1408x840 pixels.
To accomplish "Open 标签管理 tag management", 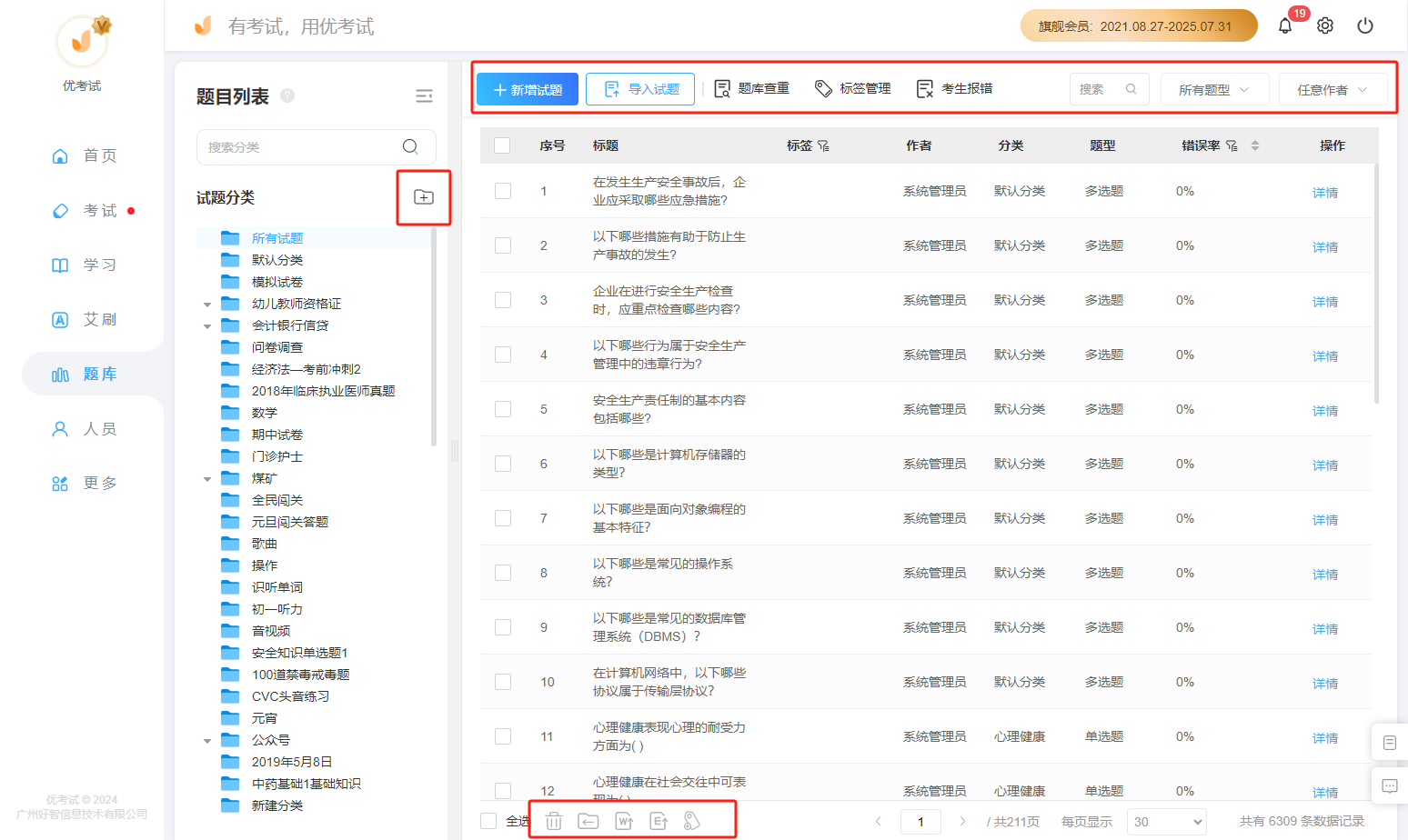I will click(x=852, y=88).
